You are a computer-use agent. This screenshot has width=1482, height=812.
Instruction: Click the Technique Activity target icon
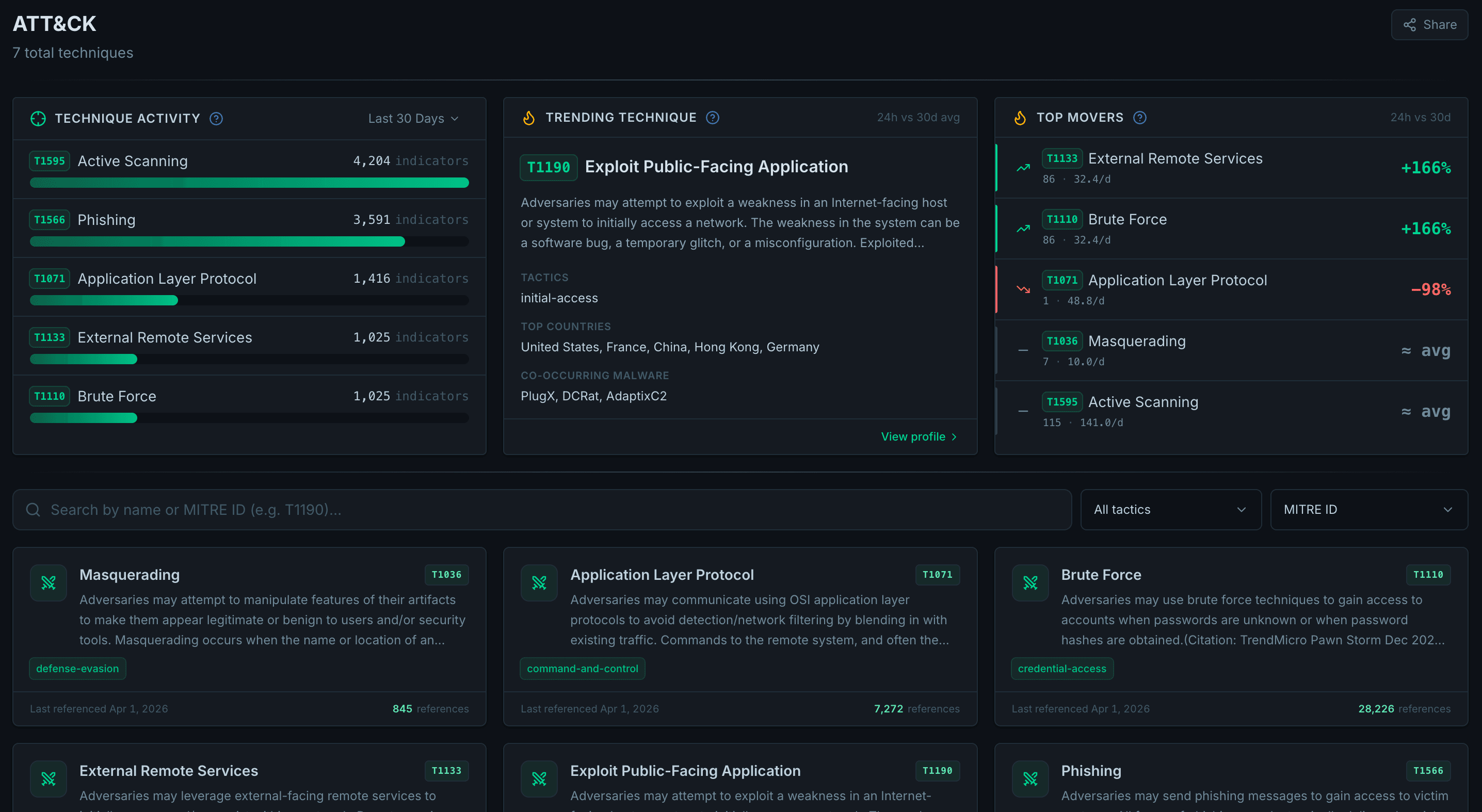[38, 119]
